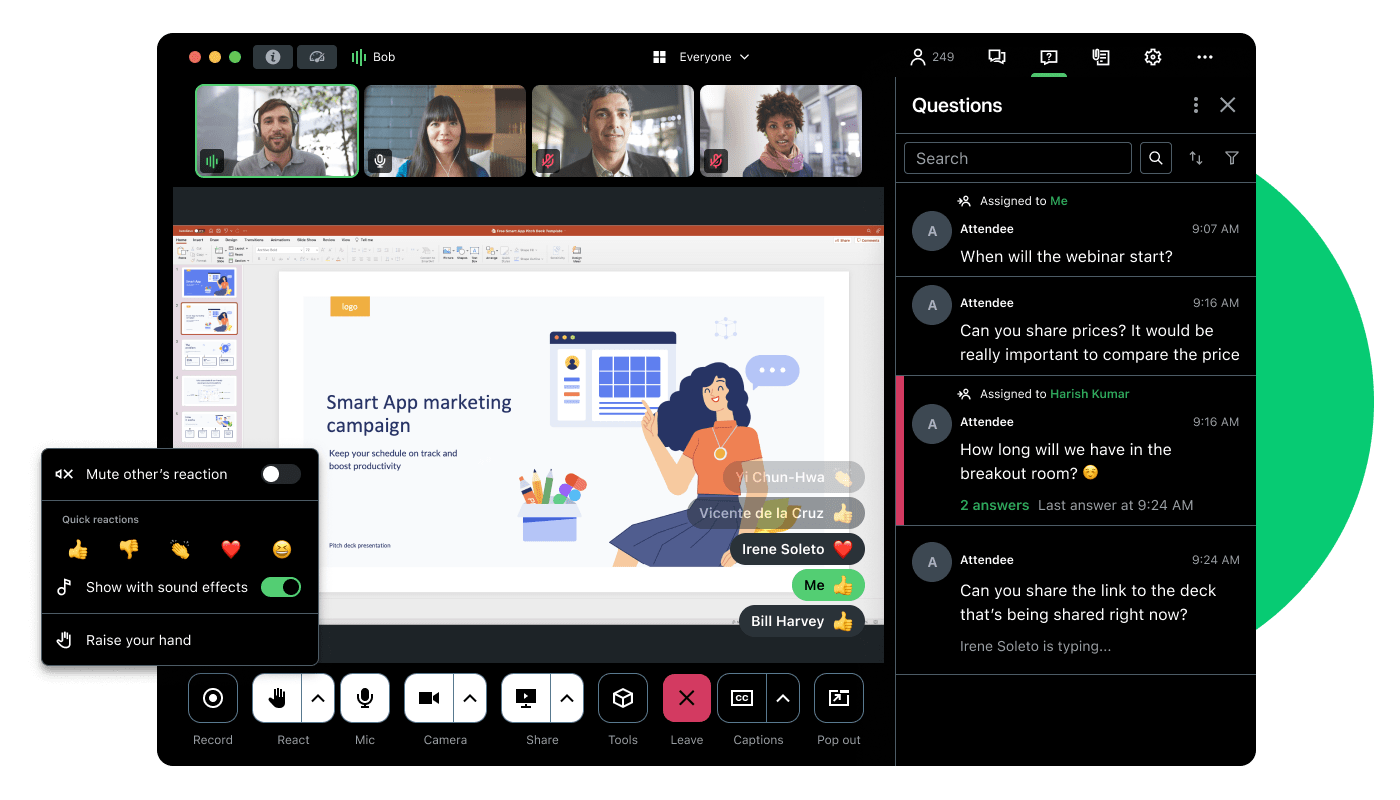The image size is (1400, 800).
Task: Click Leave to exit the meeting
Action: [x=686, y=698]
